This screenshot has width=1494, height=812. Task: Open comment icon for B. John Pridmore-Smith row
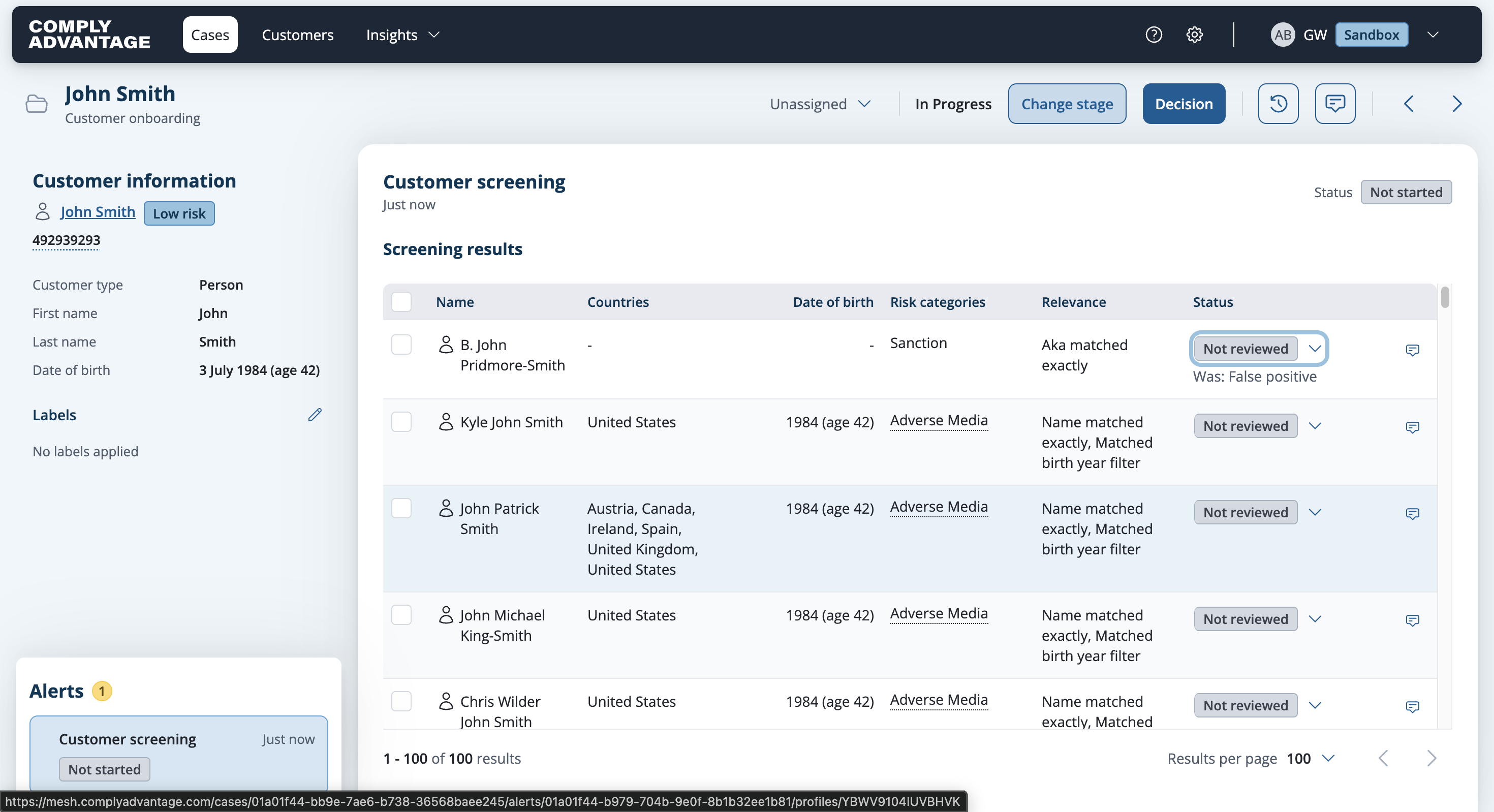click(1412, 350)
